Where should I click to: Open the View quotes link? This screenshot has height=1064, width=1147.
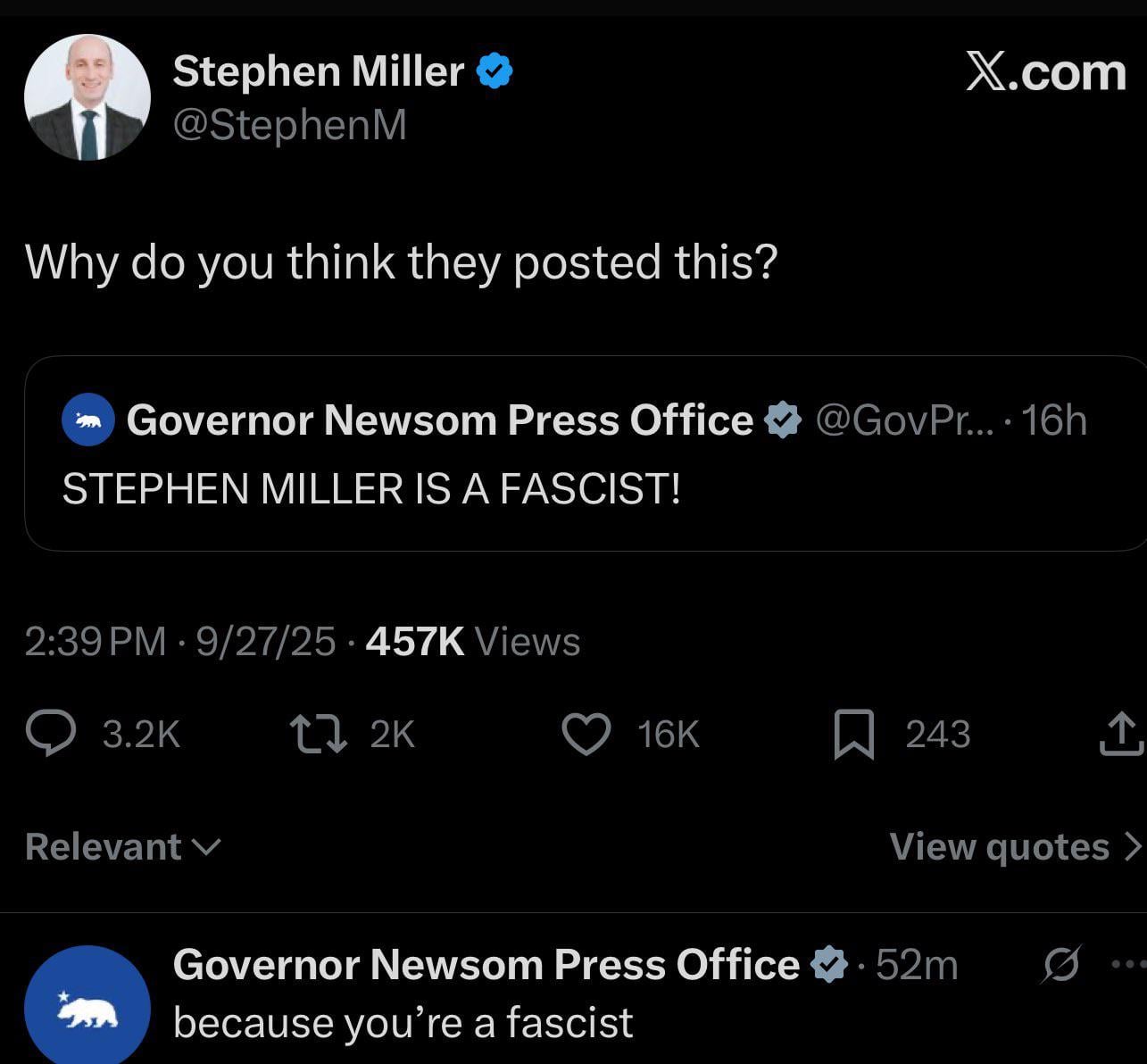(1016, 846)
